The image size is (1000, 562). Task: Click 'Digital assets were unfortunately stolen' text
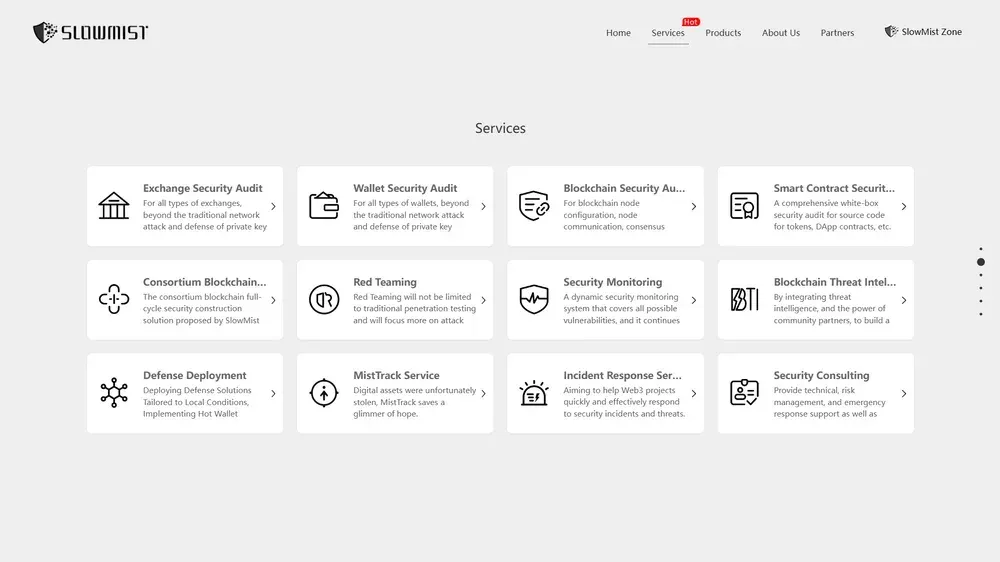[415, 402]
